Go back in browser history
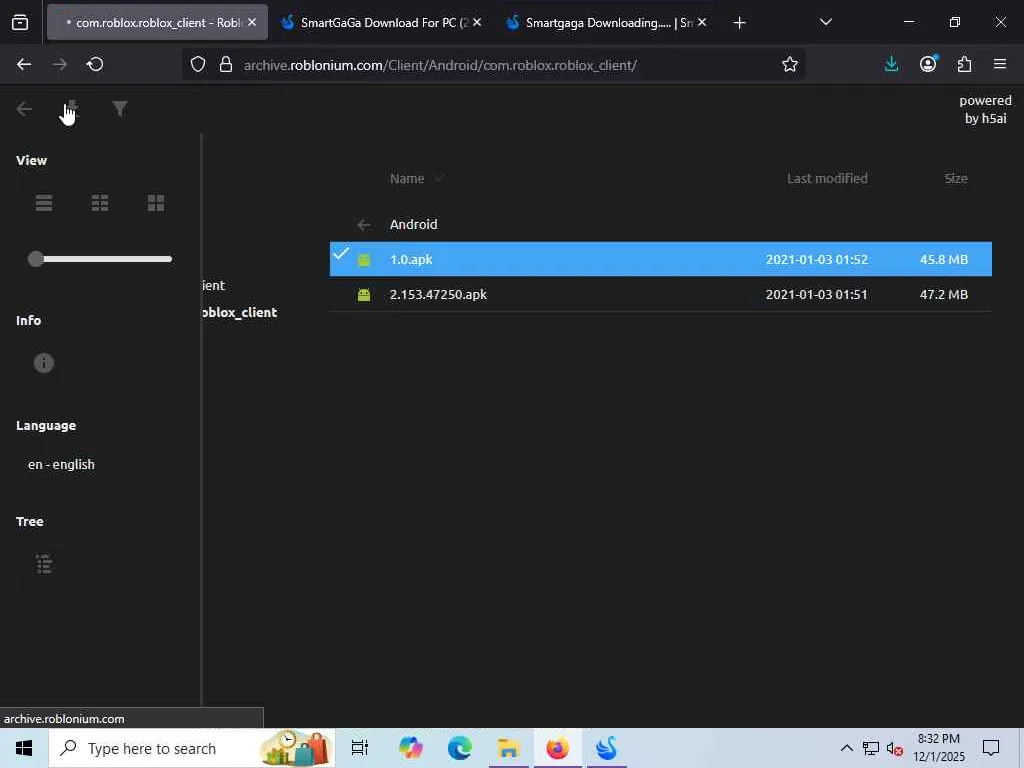This screenshot has height=768, width=1024. pyautogui.click(x=24, y=64)
